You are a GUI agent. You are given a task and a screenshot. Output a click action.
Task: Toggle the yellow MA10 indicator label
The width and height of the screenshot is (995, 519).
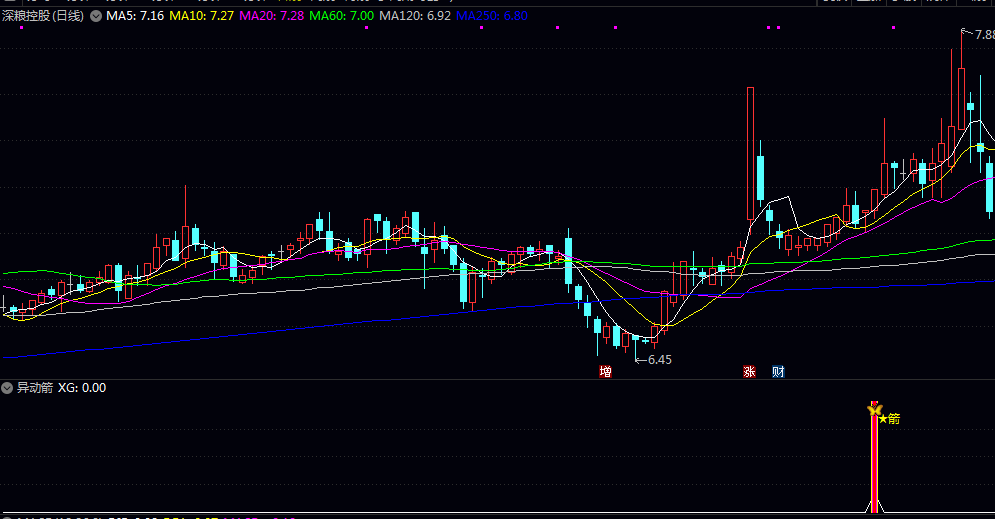(202, 16)
